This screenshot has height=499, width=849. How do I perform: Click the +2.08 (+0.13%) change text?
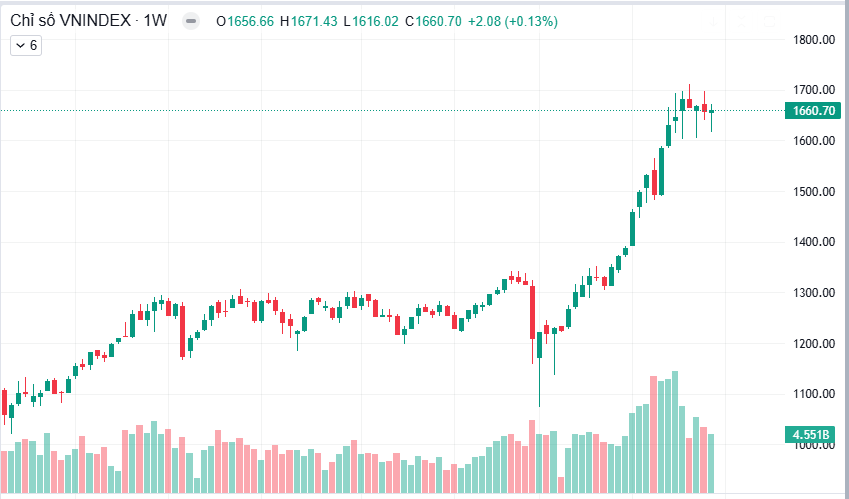click(x=513, y=22)
